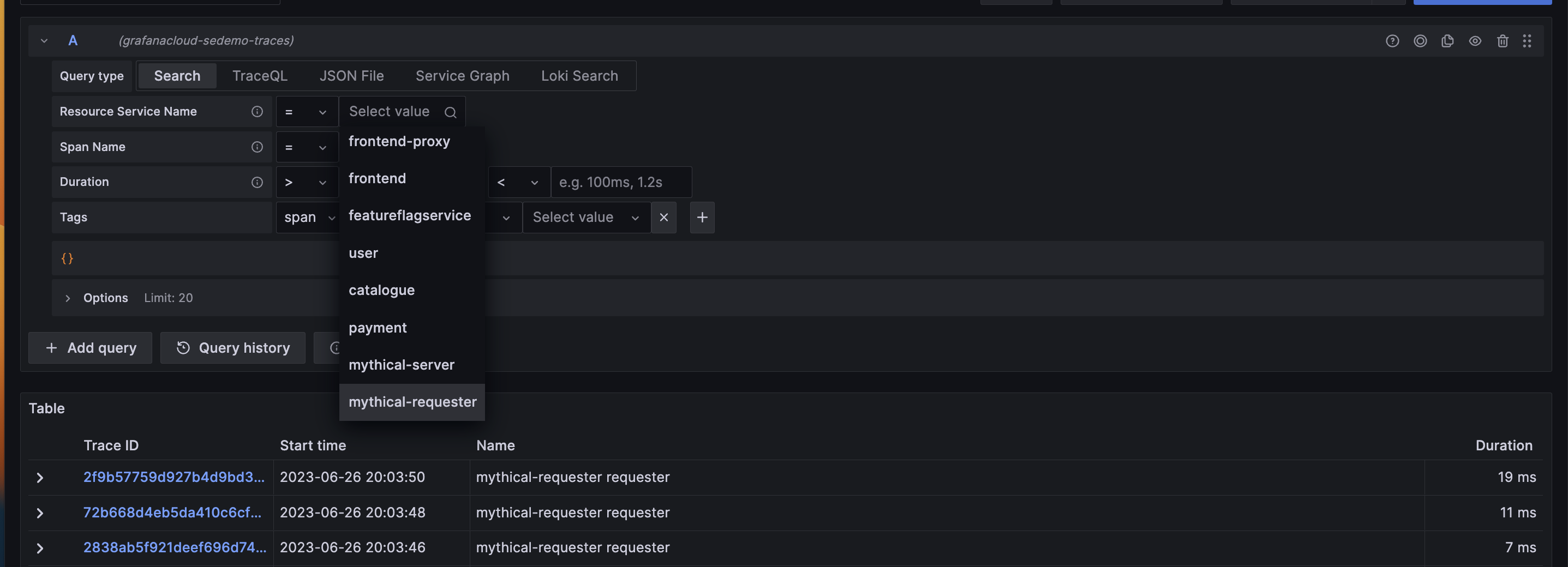Click the Resource Service Name info icon
This screenshot has width=1568, height=567.
[256, 111]
